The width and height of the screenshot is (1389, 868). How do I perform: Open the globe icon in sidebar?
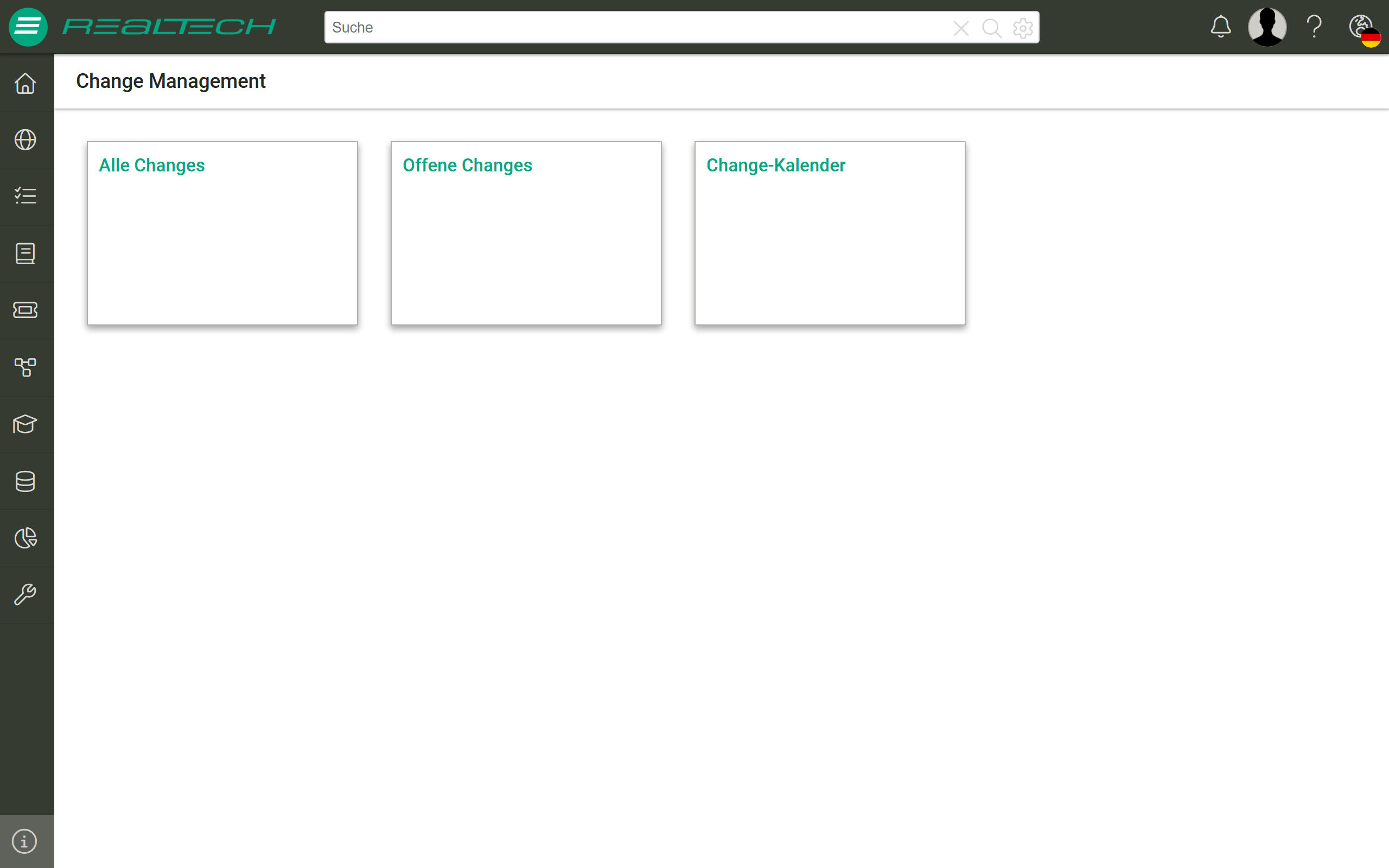26,139
